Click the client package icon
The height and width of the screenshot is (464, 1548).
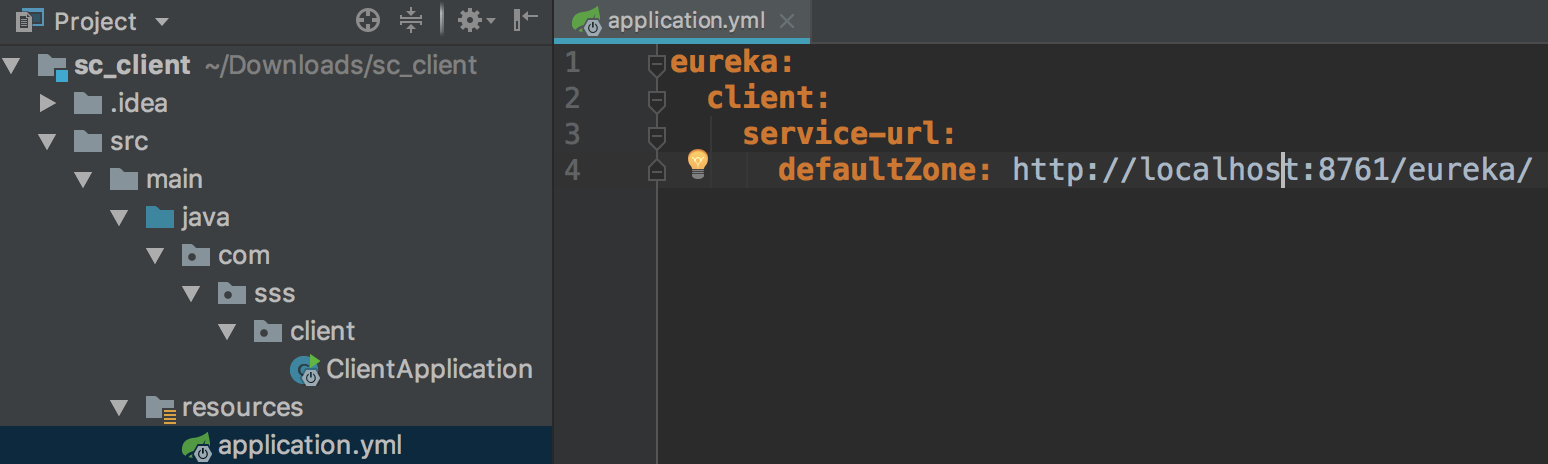click(x=268, y=331)
